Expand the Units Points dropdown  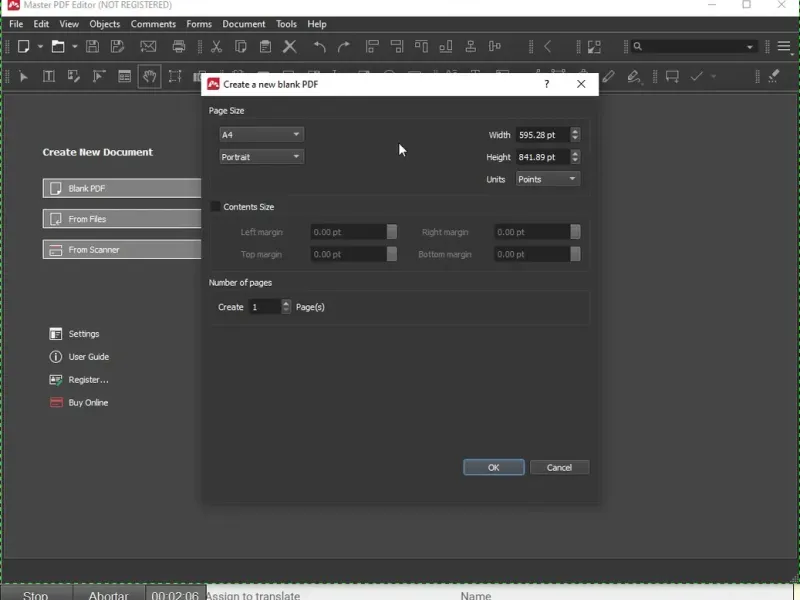click(x=547, y=179)
